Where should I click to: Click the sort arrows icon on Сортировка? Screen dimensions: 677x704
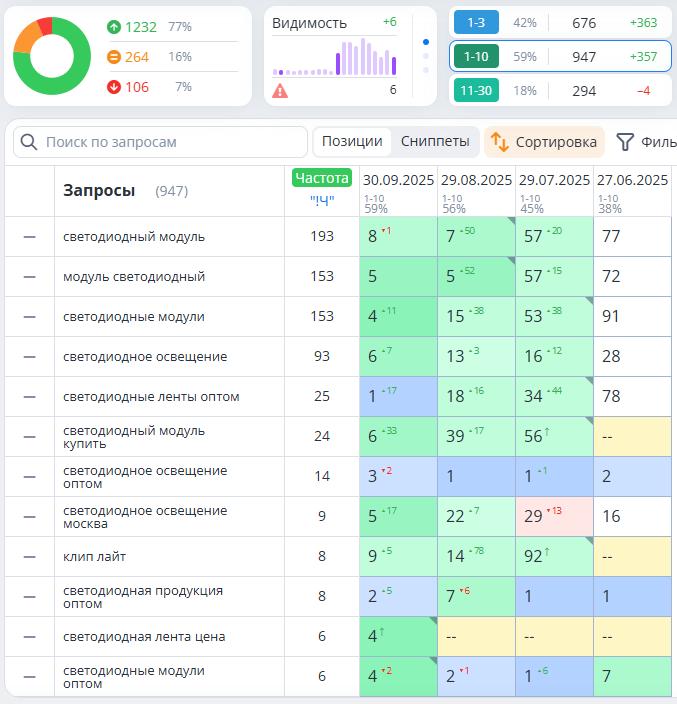(x=500, y=142)
